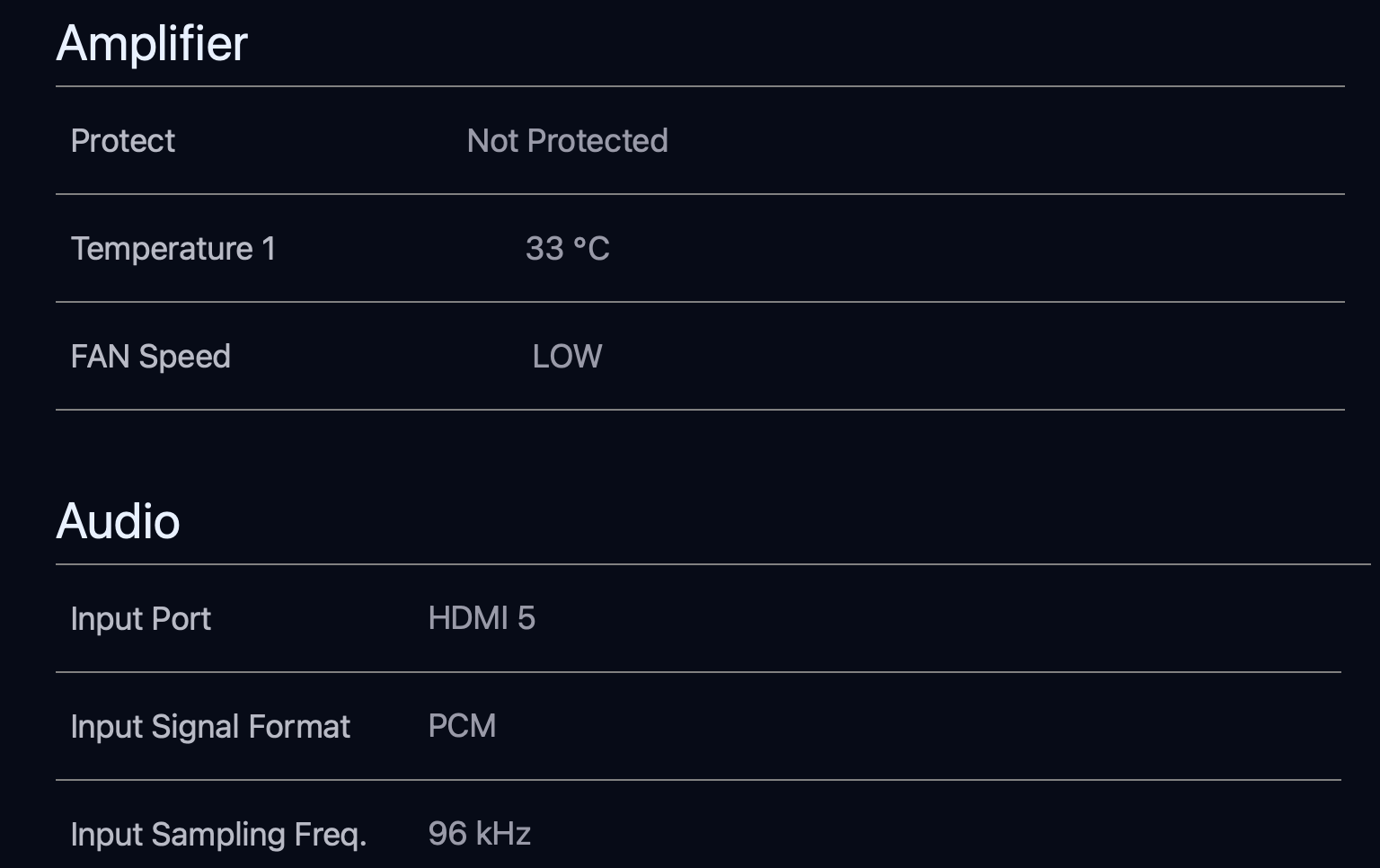The image size is (1380, 868).
Task: Click the Amplifier section heading
Action: point(152,43)
